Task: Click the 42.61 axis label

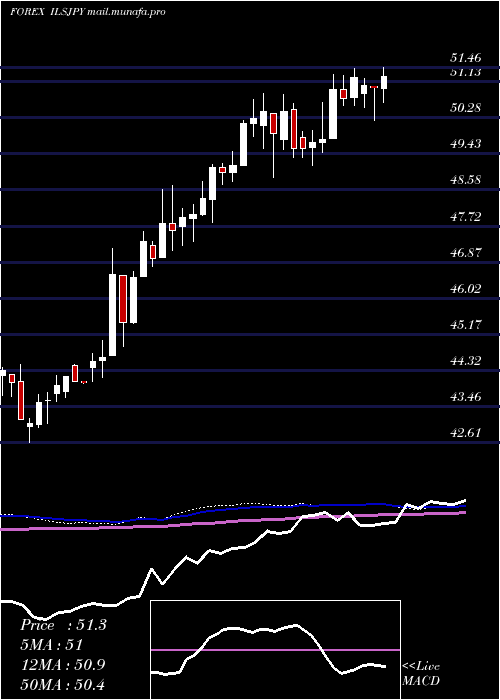Action: pyautogui.click(x=466, y=433)
